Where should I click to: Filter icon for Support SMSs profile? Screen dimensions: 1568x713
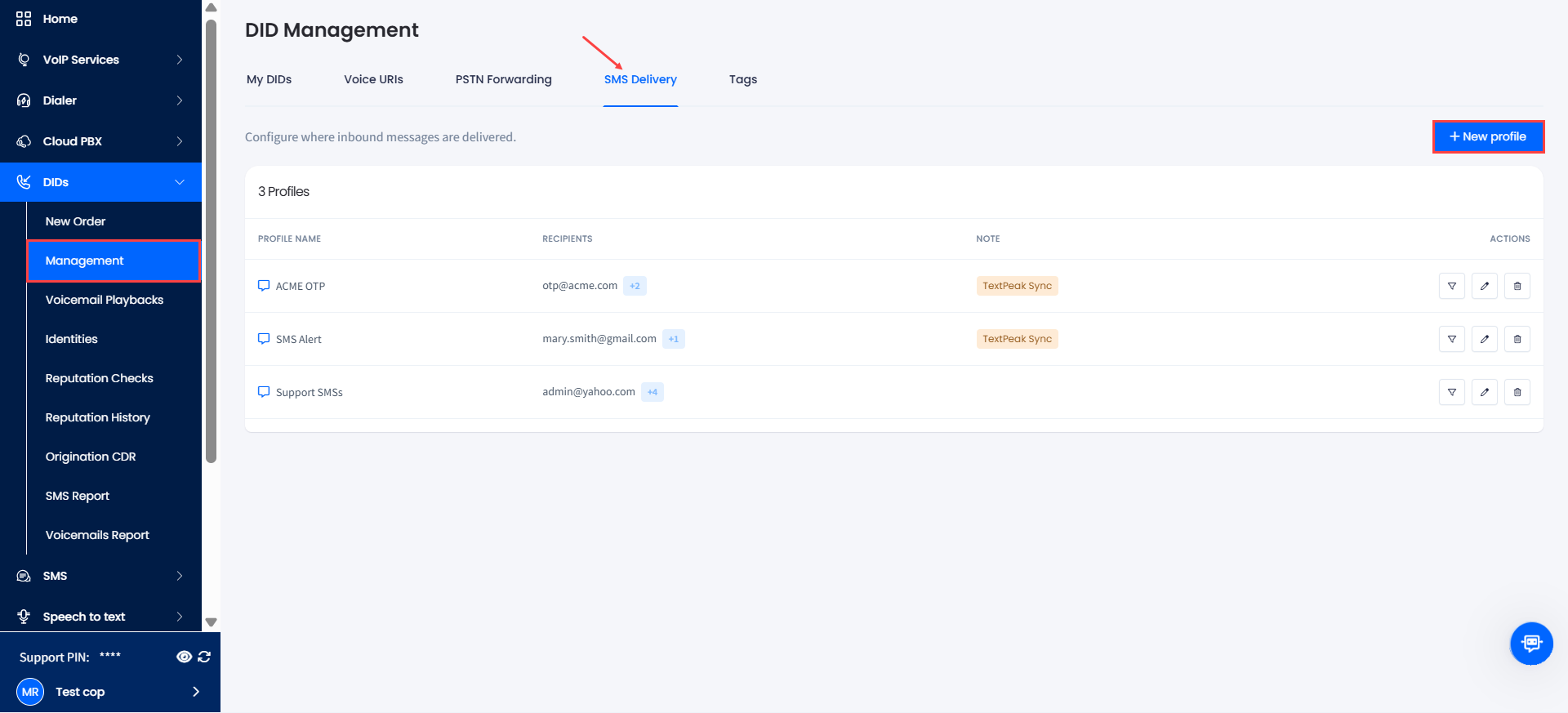[1452, 392]
